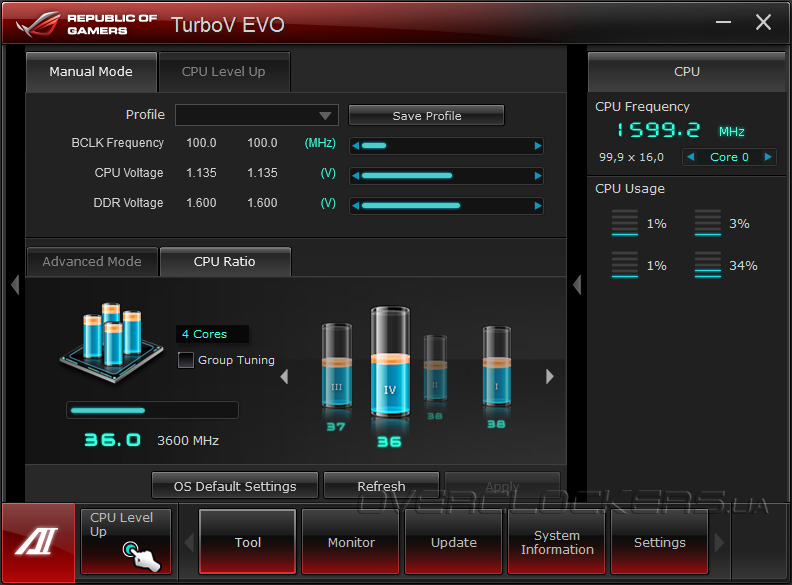792x585 pixels.
Task: Open the Tool menu
Action: tap(248, 542)
